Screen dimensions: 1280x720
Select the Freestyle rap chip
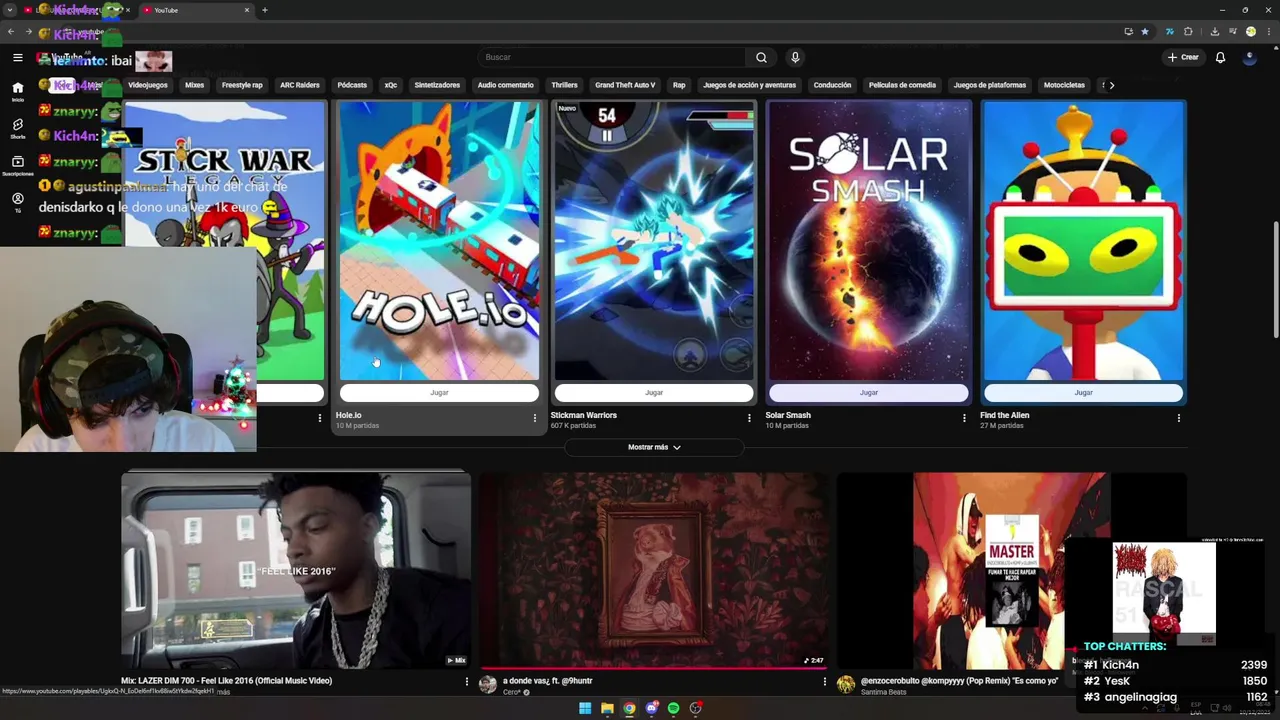(242, 85)
